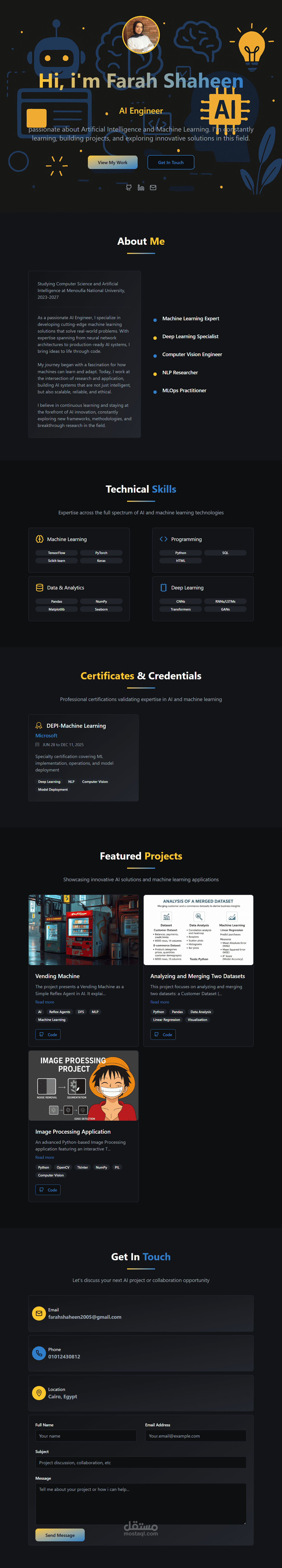Image resolution: width=282 pixels, height=1568 pixels.
Task: Open the Microsoft issuer link
Action: tap(46, 736)
